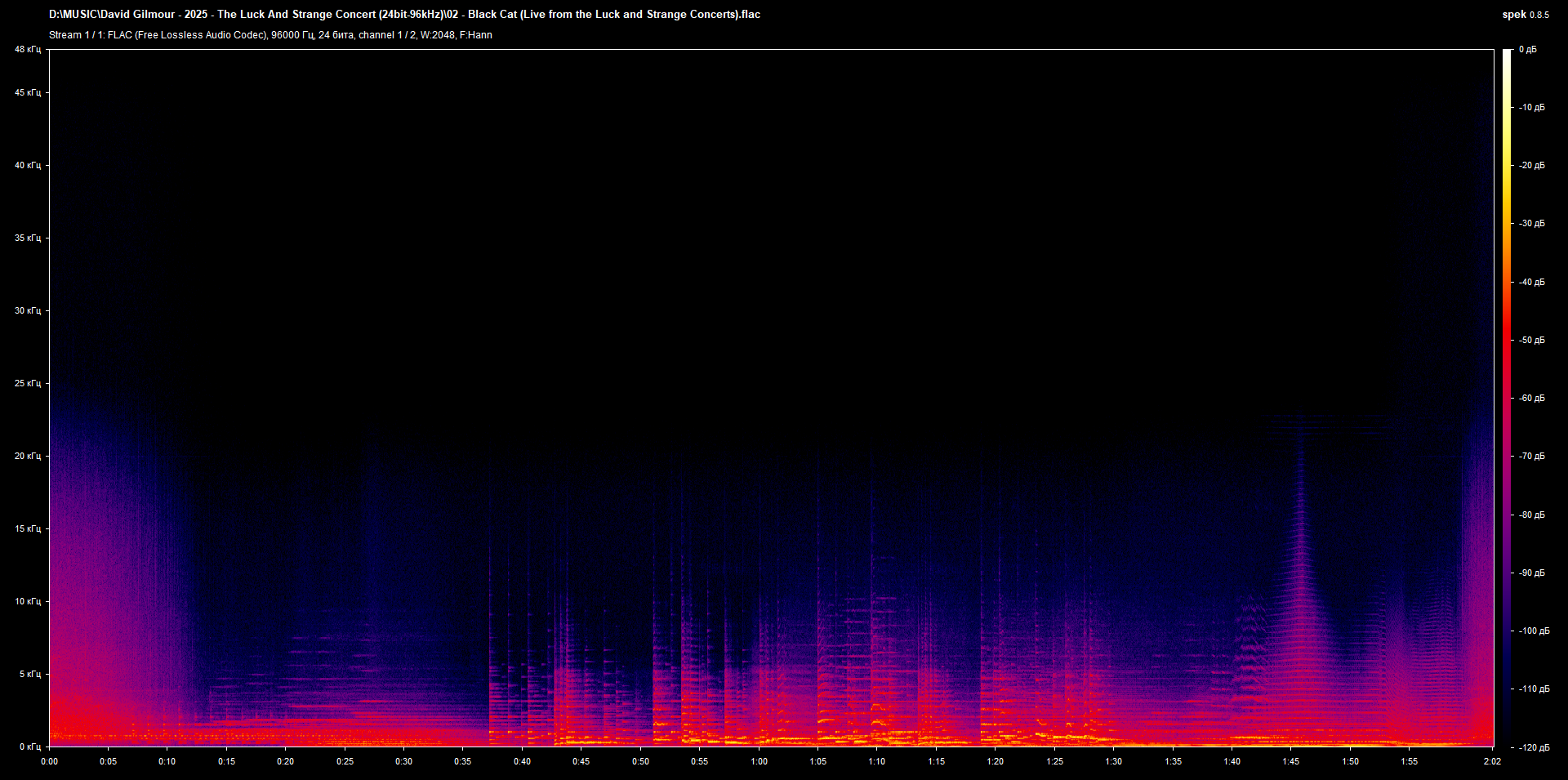Viewport: 1568px width, 780px height.
Task: Click the 0 дБ label on level scale
Action: coord(1527,50)
